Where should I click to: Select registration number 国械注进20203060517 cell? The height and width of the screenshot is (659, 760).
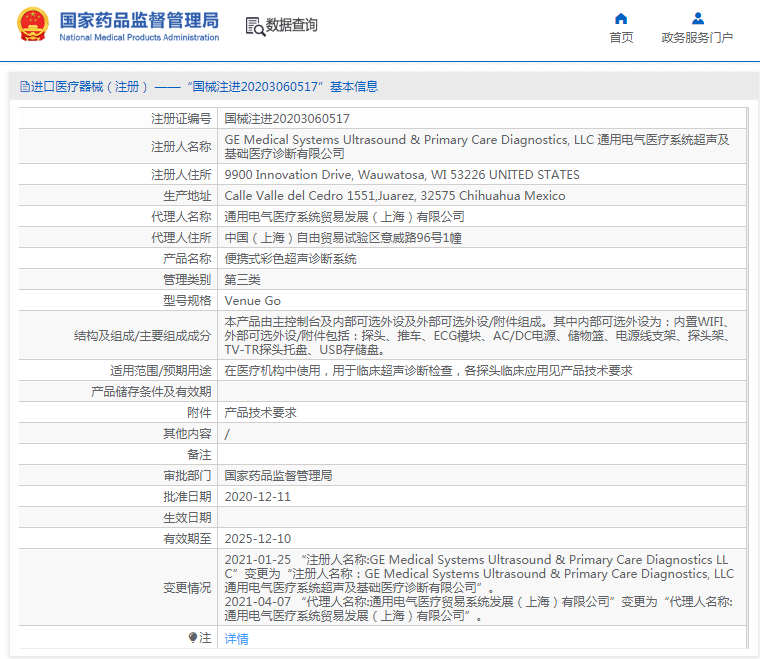click(x=287, y=119)
